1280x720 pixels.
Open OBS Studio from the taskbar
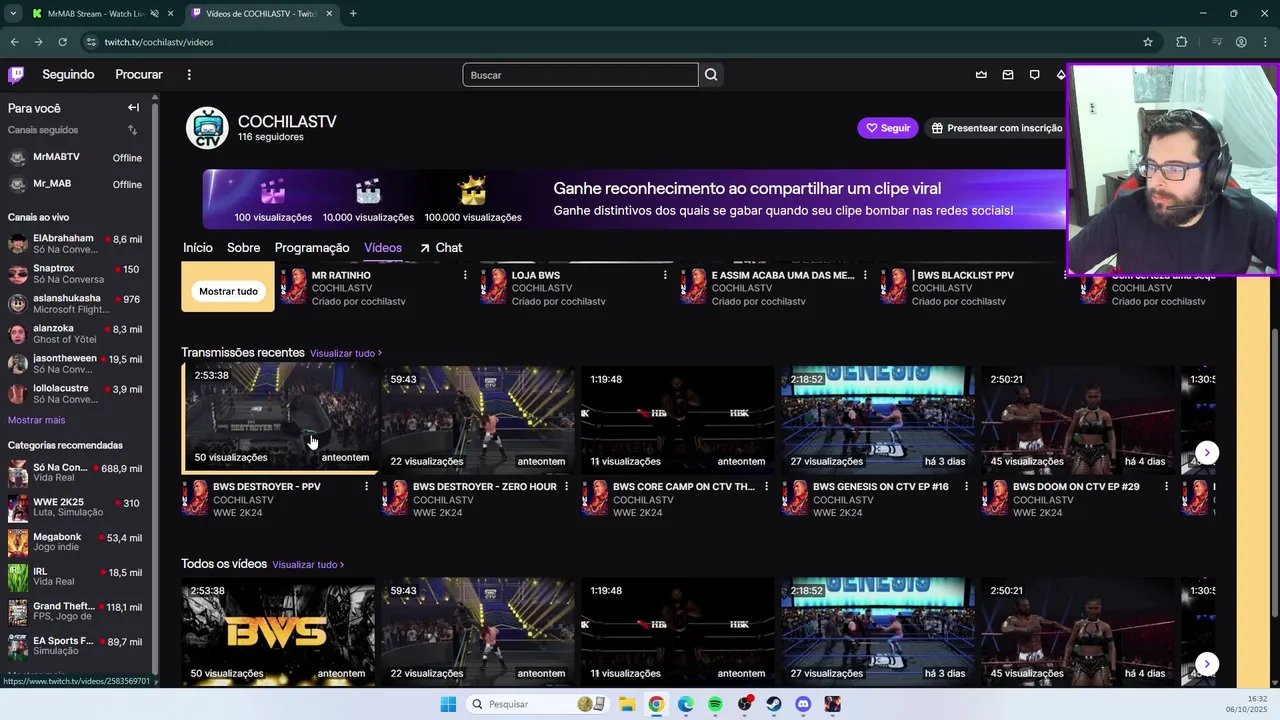[744, 704]
